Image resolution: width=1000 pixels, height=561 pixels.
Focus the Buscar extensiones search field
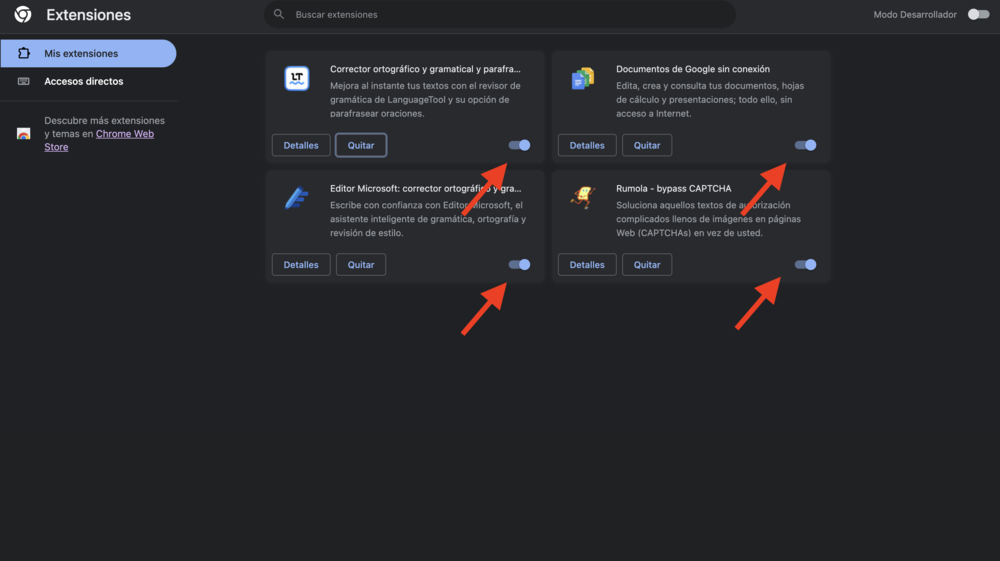500,15
